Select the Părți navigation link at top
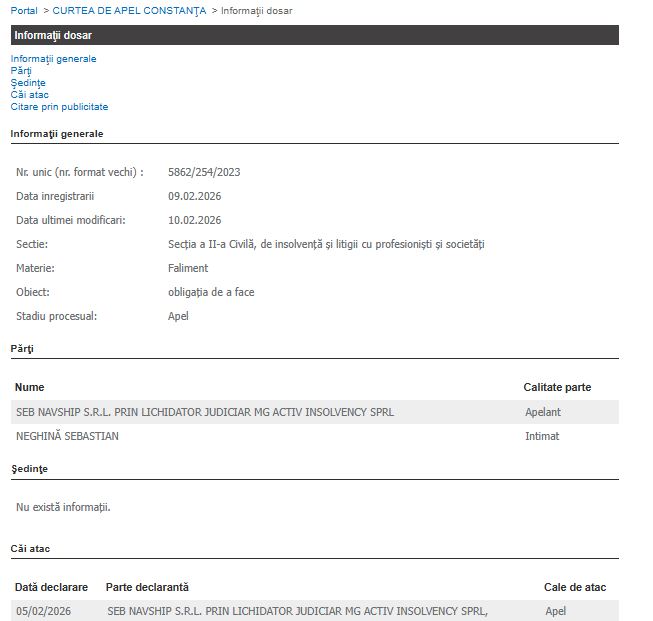This screenshot has width=653, height=621. point(21,71)
